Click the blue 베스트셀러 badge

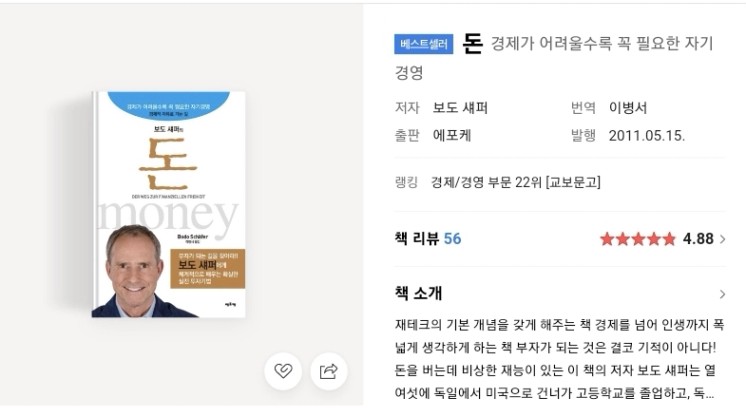click(x=423, y=44)
